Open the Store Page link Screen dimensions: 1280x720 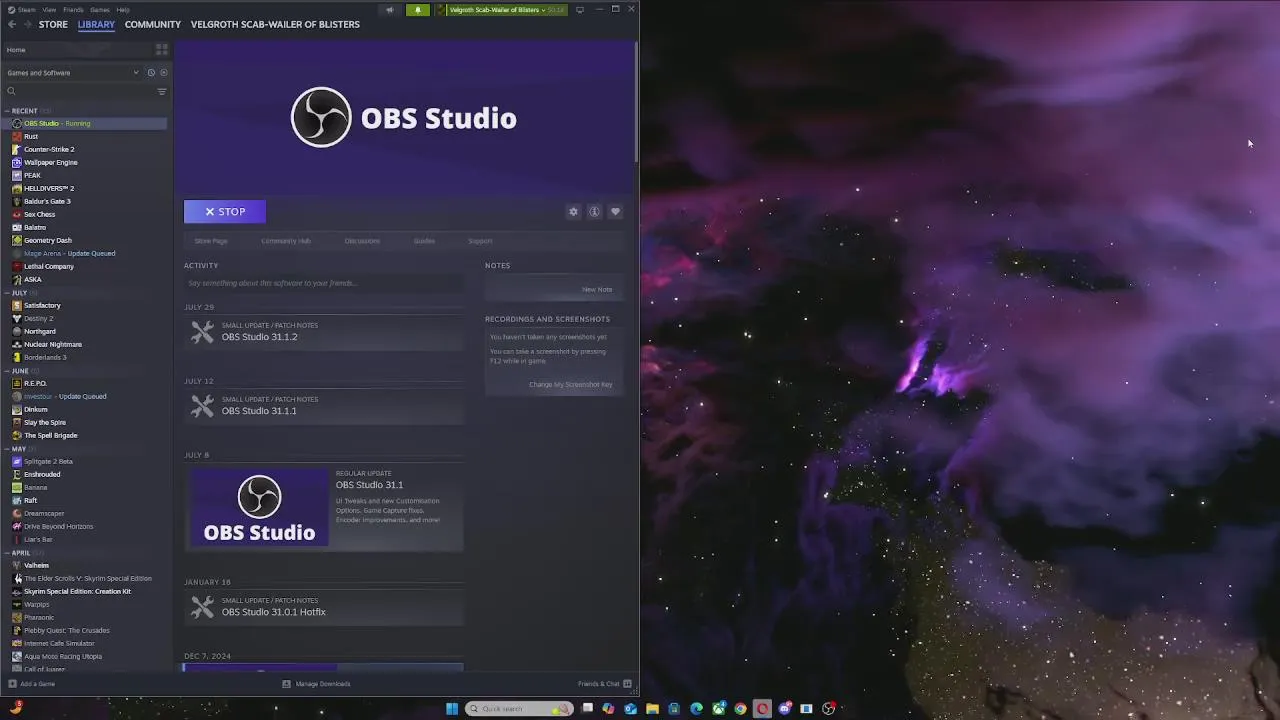[x=211, y=241]
